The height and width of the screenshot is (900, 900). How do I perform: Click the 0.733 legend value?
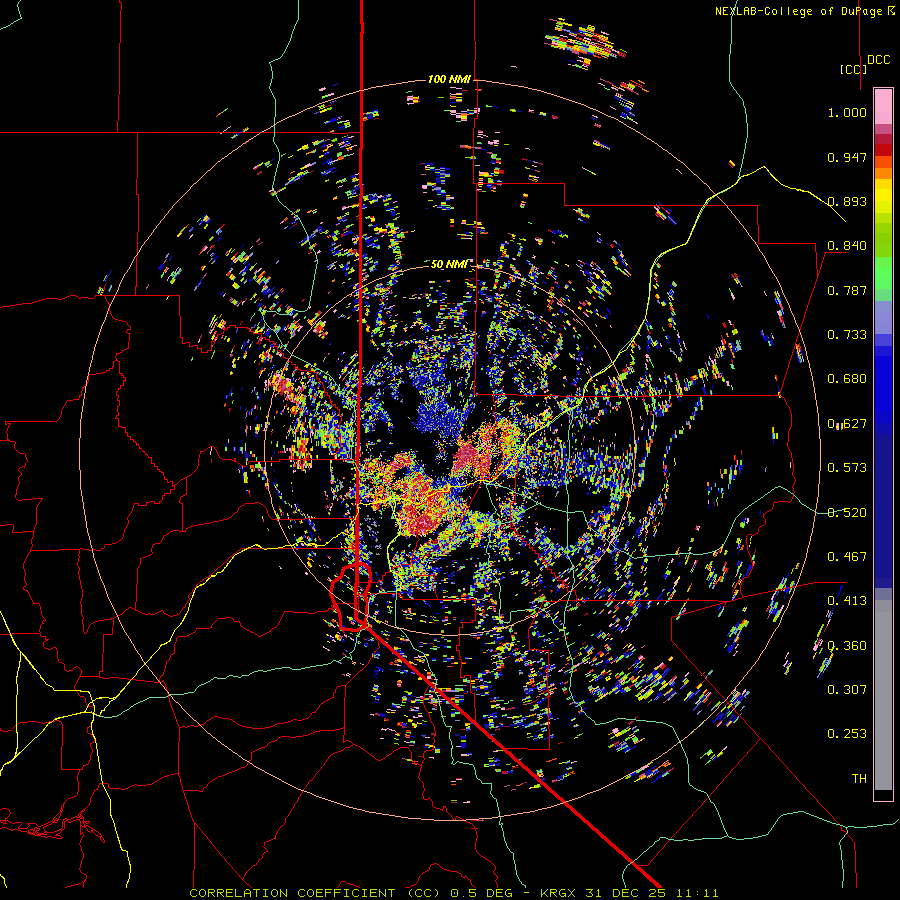point(847,335)
